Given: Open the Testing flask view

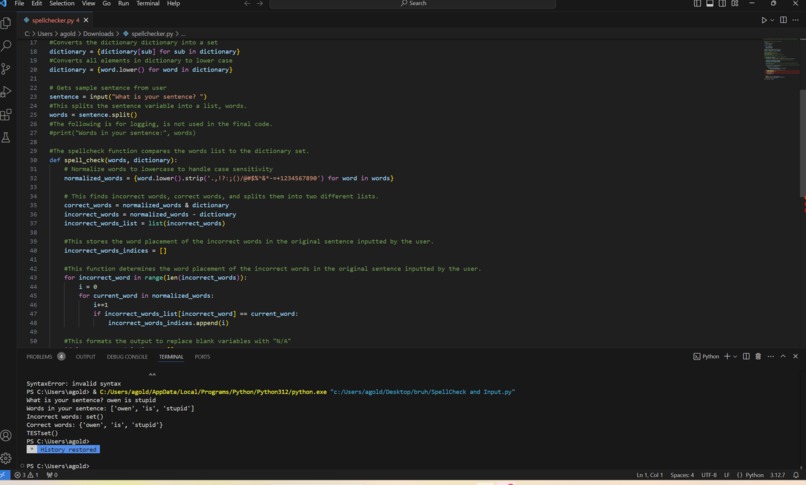Looking at the screenshot, I should (x=6, y=137).
